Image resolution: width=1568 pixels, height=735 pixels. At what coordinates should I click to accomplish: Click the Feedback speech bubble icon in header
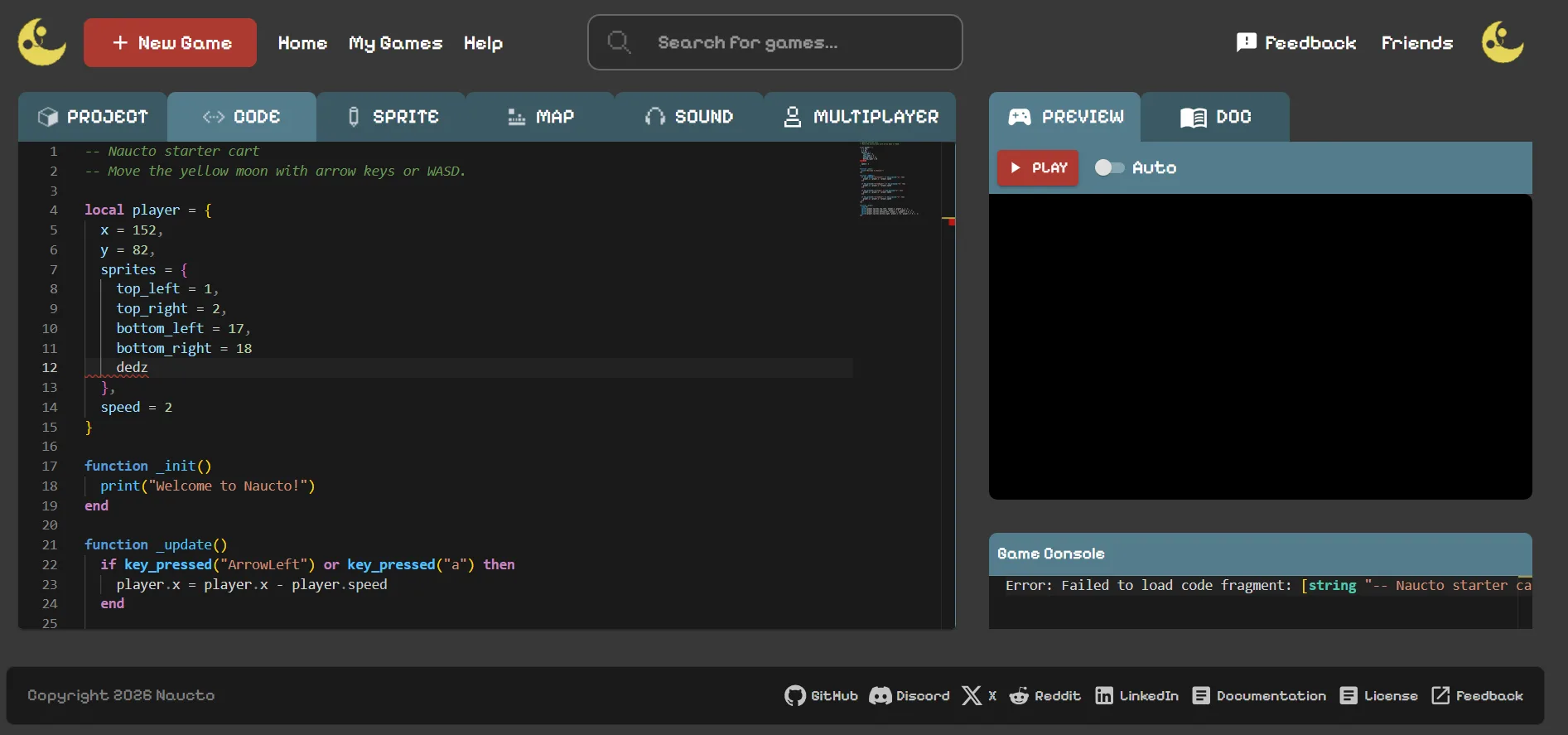coord(1246,42)
